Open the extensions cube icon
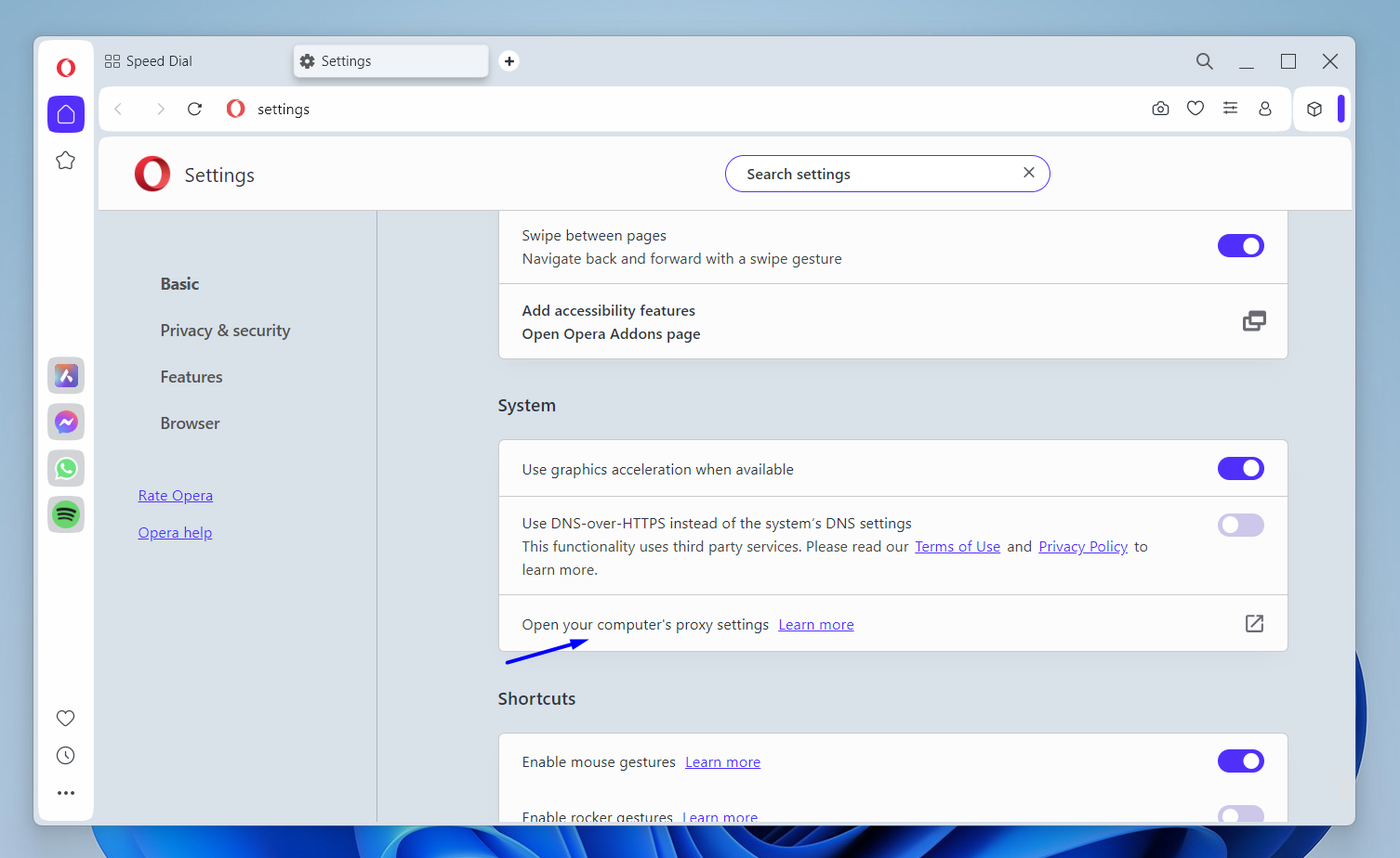Image resolution: width=1400 pixels, height=858 pixels. [1315, 109]
